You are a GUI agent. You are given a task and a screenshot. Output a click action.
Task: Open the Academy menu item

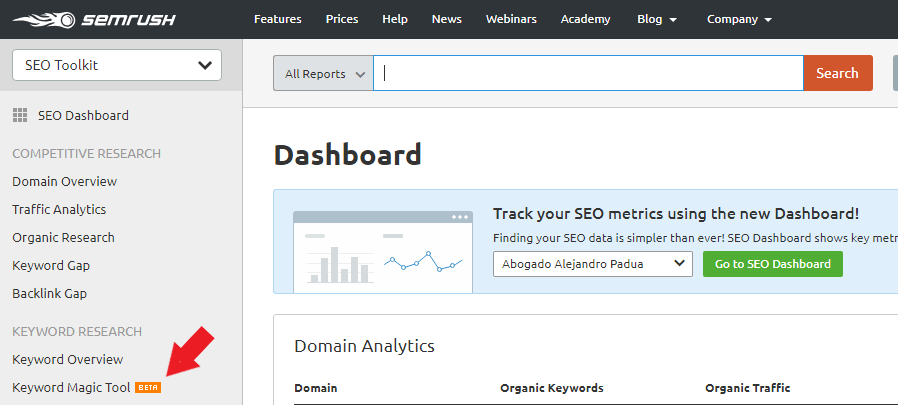coord(585,19)
